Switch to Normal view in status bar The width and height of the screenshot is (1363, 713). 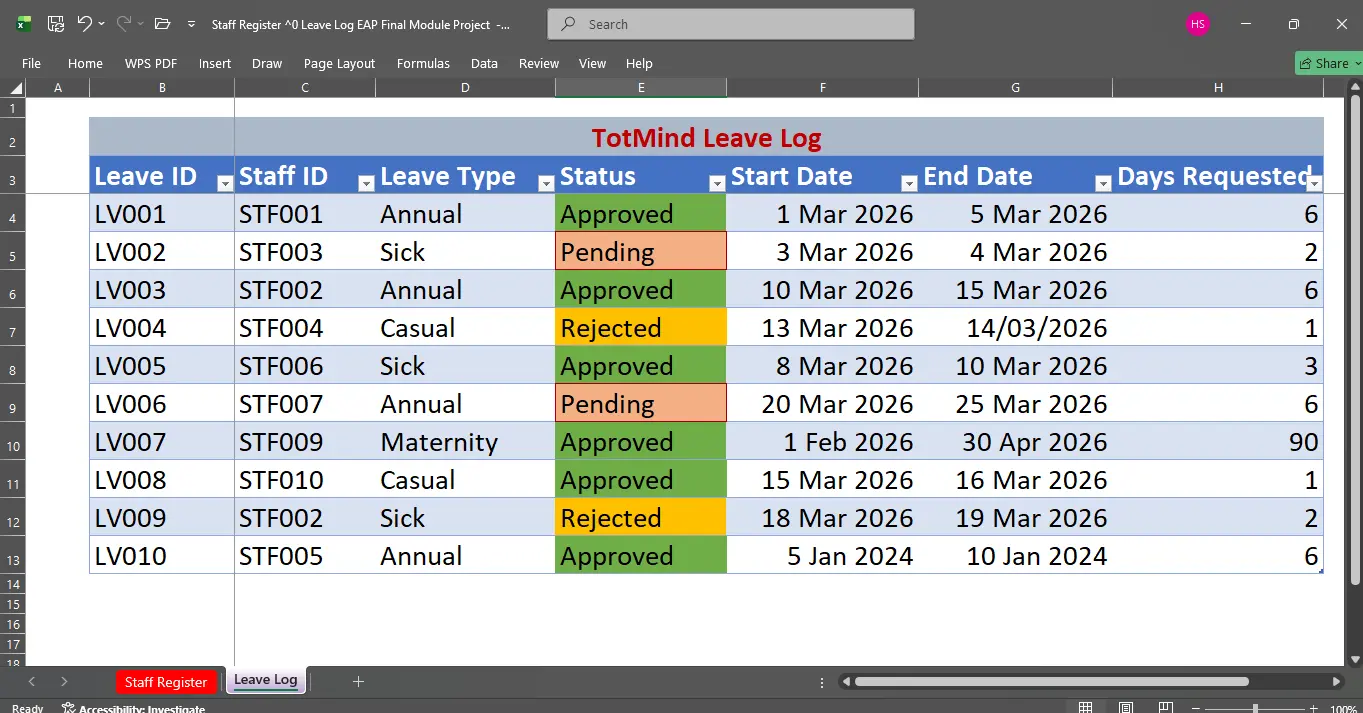(x=1085, y=708)
